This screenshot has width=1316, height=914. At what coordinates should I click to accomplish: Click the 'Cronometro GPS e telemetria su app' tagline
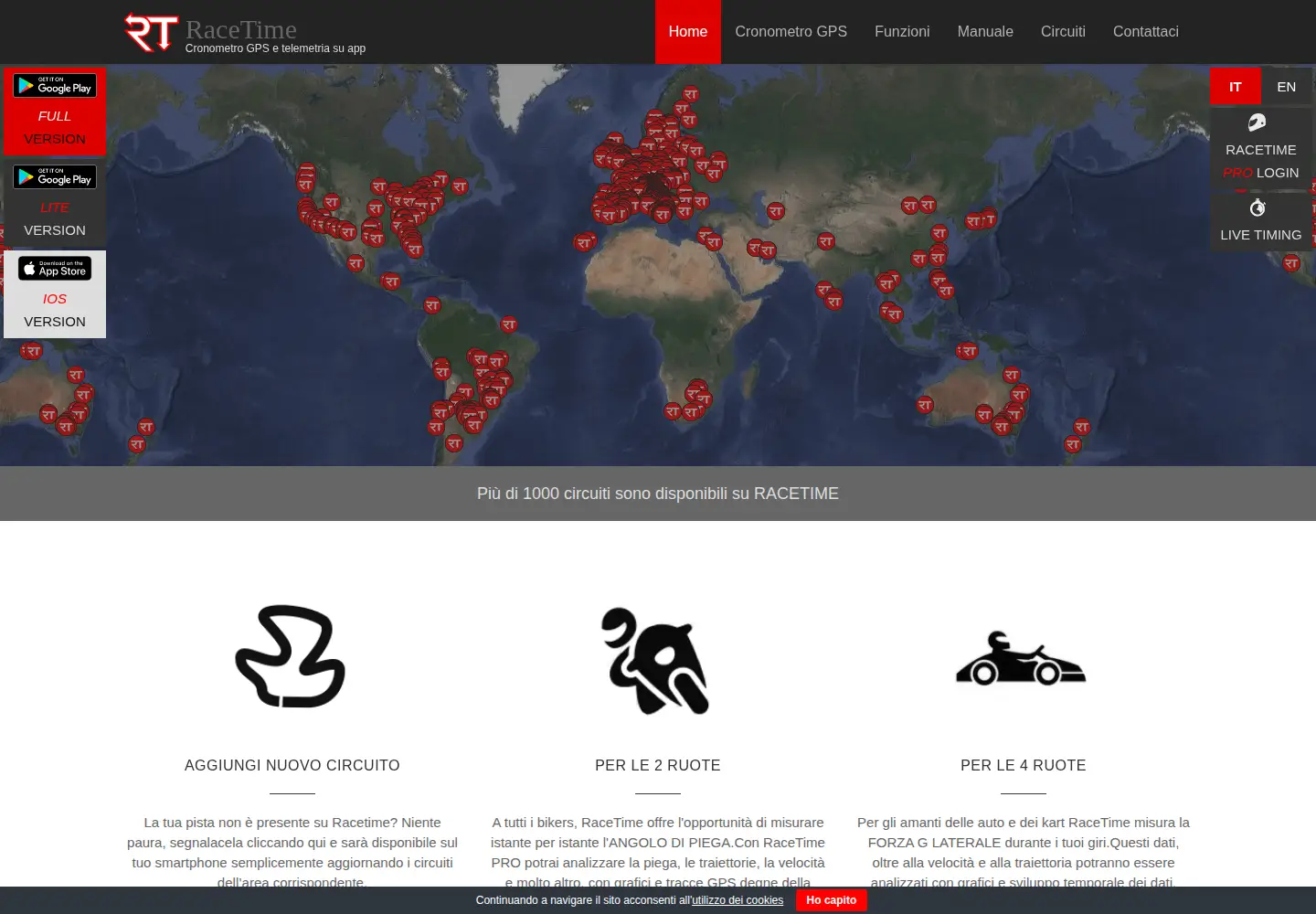275,48
